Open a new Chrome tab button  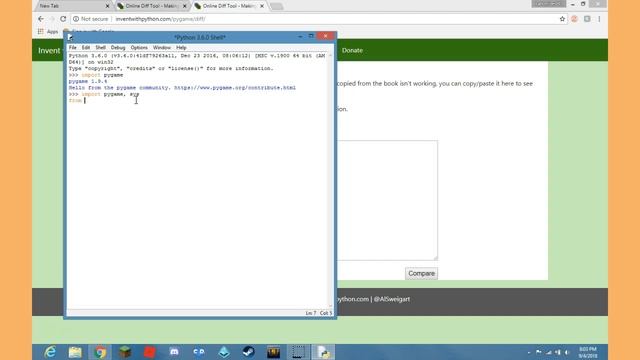pos(276,7)
